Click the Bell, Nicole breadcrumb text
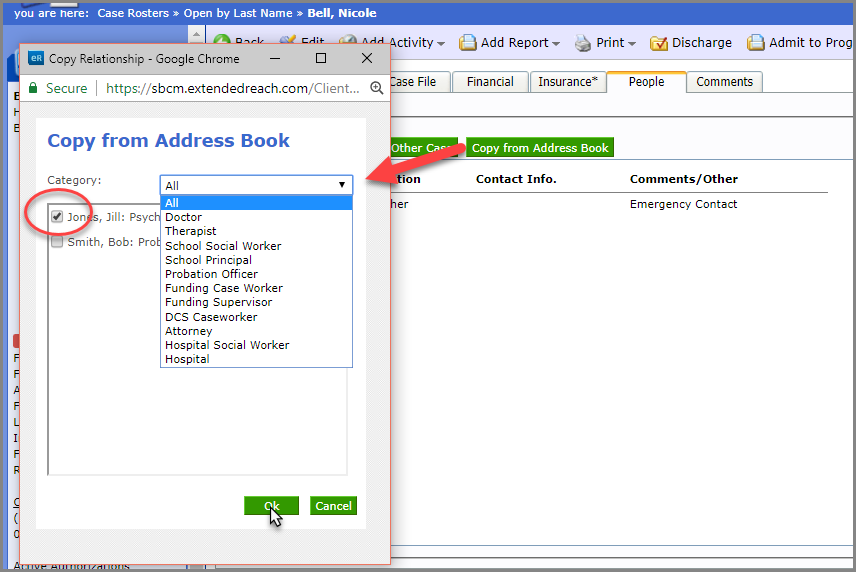The width and height of the screenshot is (856, 572). [x=342, y=13]
